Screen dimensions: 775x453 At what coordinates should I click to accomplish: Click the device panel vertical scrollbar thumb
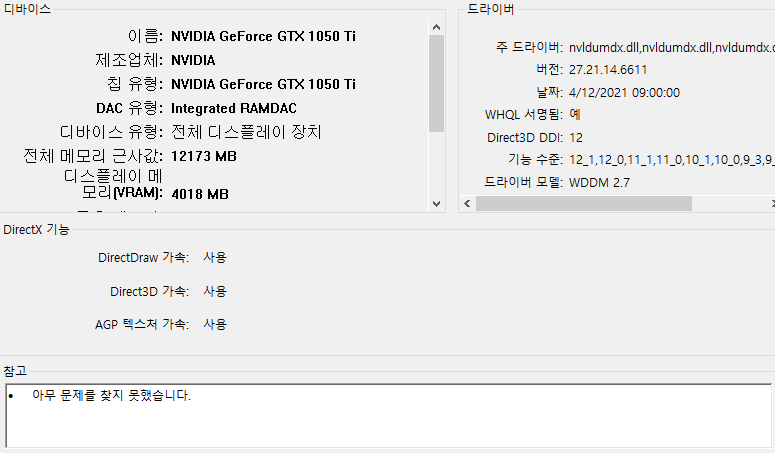tap(436, 83)
